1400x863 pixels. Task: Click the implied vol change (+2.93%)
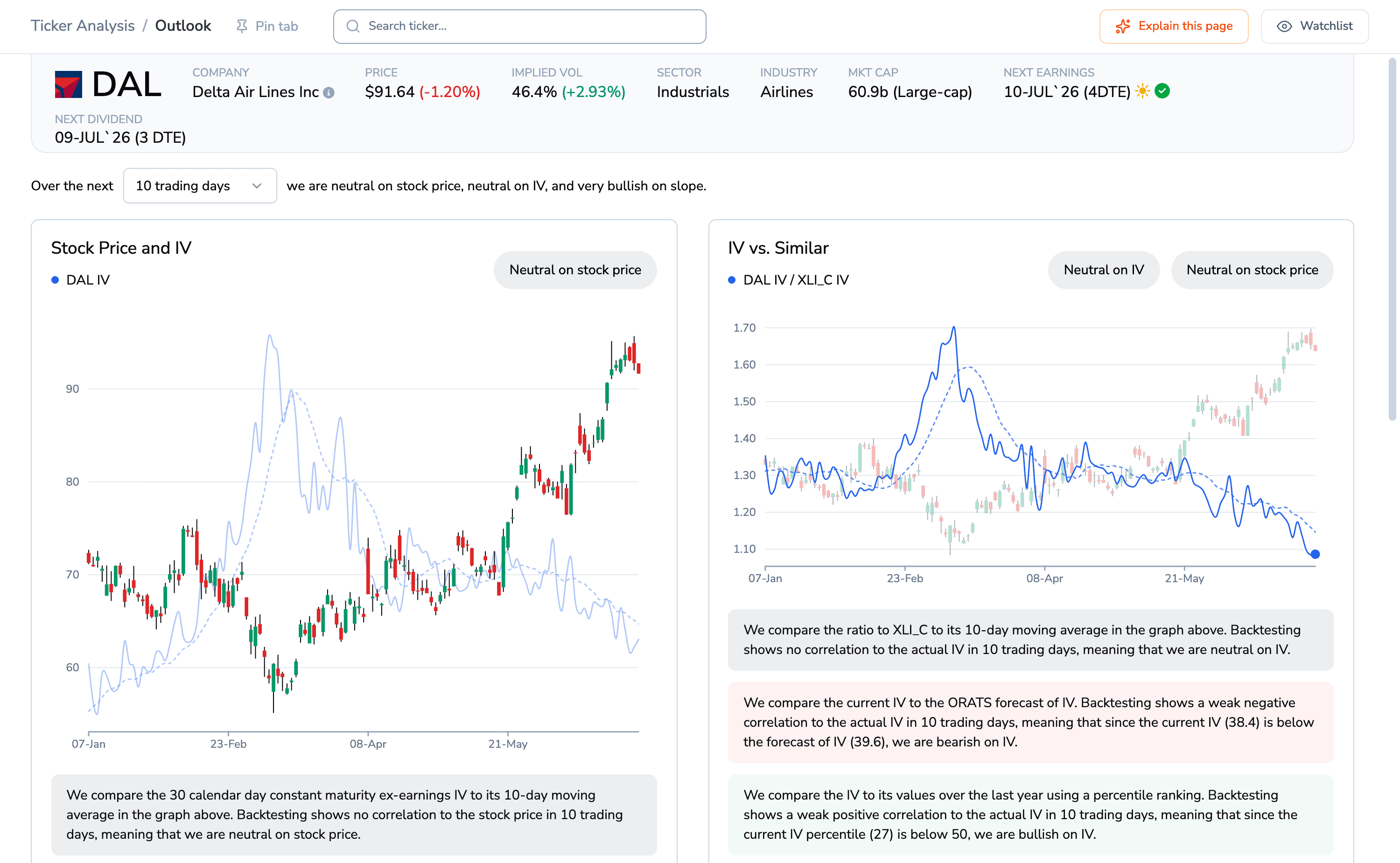click(x=594, y=92)
